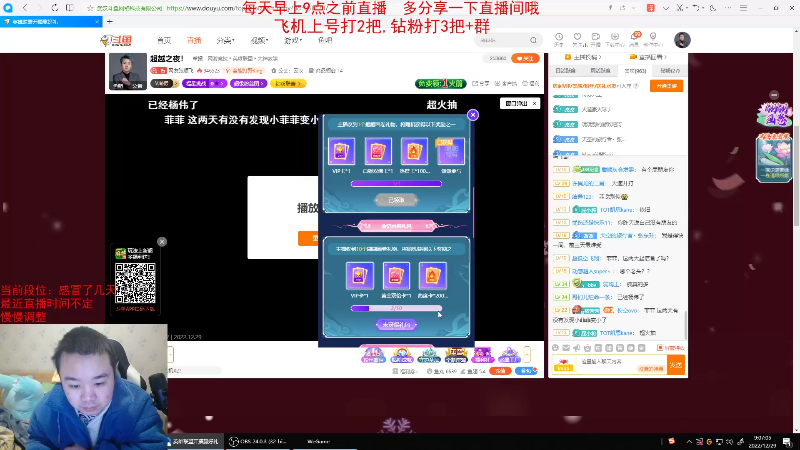The image size is (800, 450).
Task: Click the 2/10 progress bar in popup
Action: 396,308
